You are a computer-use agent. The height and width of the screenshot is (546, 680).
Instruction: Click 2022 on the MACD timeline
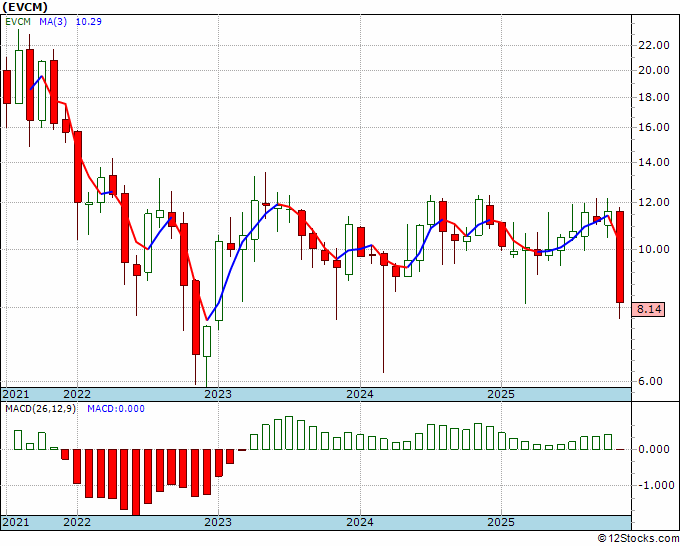coord(77,522)
